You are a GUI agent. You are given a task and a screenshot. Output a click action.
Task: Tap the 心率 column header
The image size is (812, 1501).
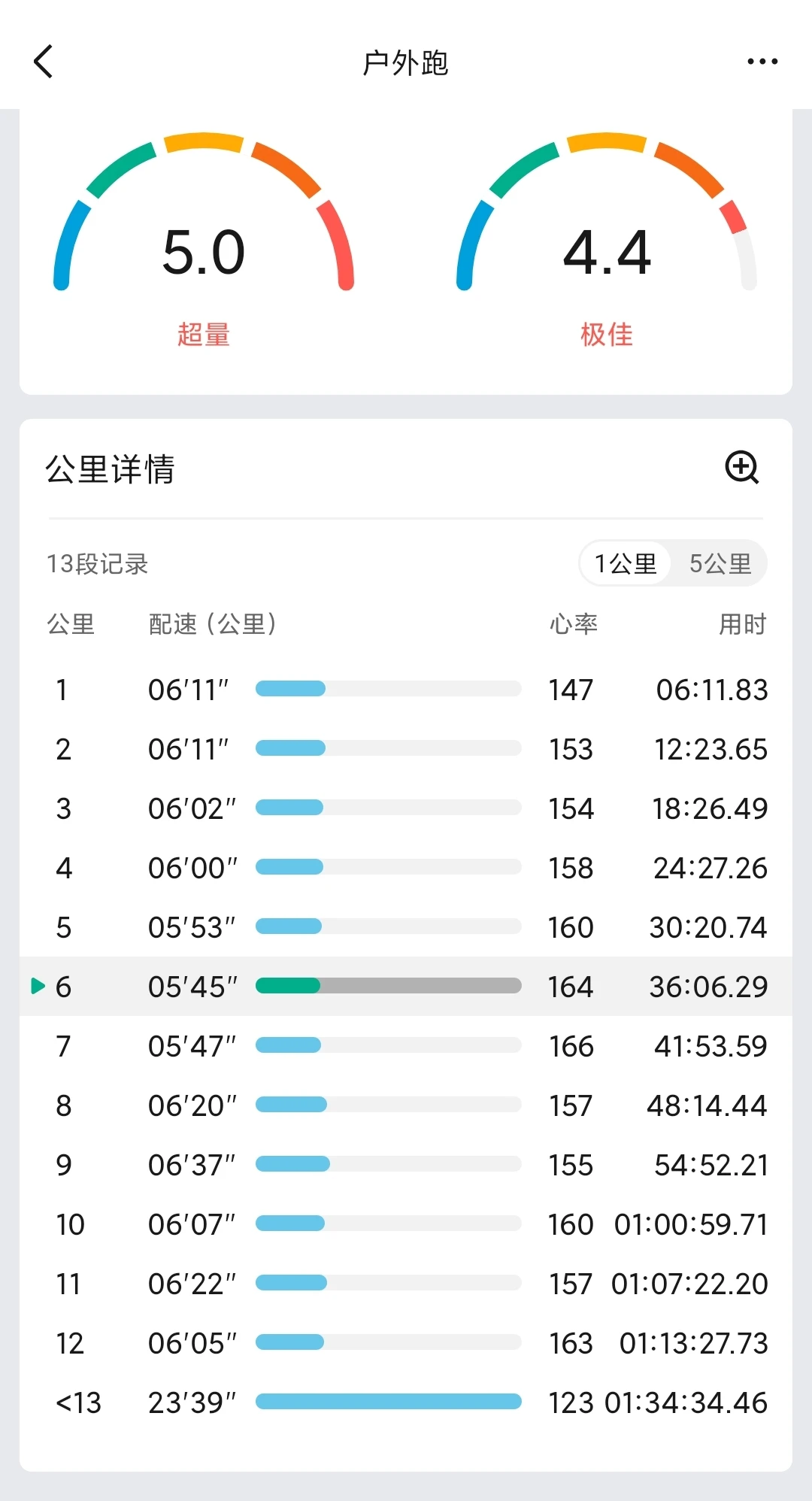click(x=573, y=624)
